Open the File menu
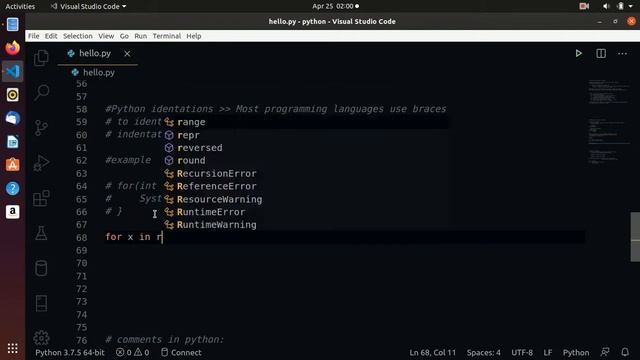This screenshot has width=640, height=360. tap(33, 36)
